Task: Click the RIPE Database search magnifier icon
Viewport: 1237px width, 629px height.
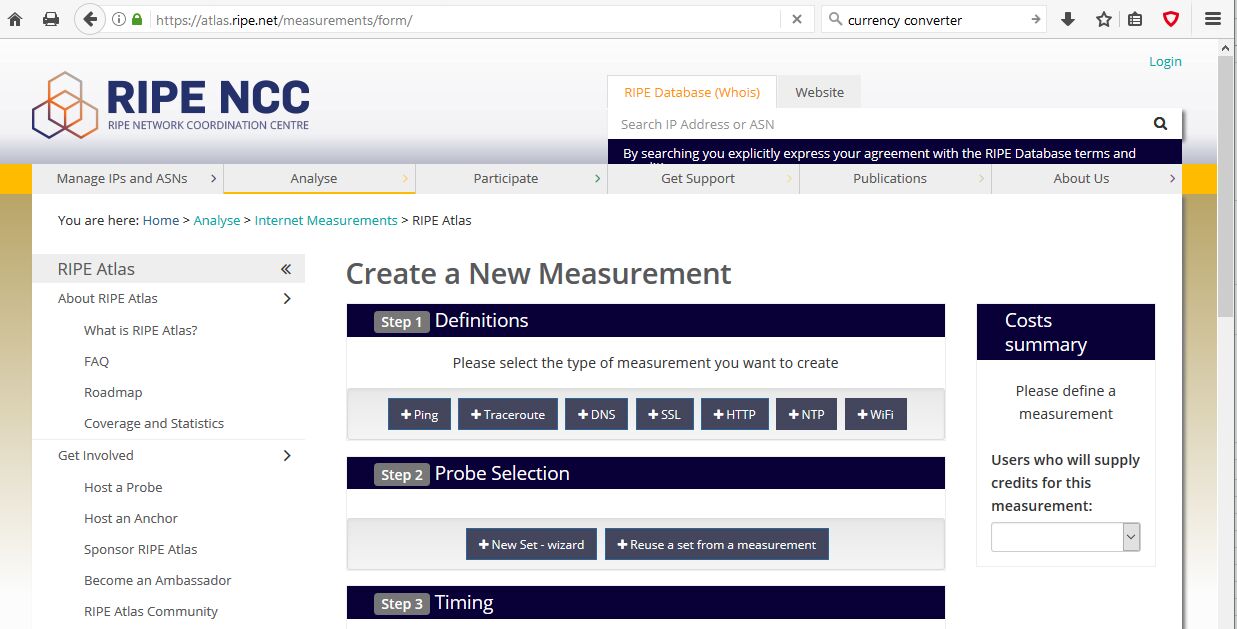Action: (x=1160, y=124)
